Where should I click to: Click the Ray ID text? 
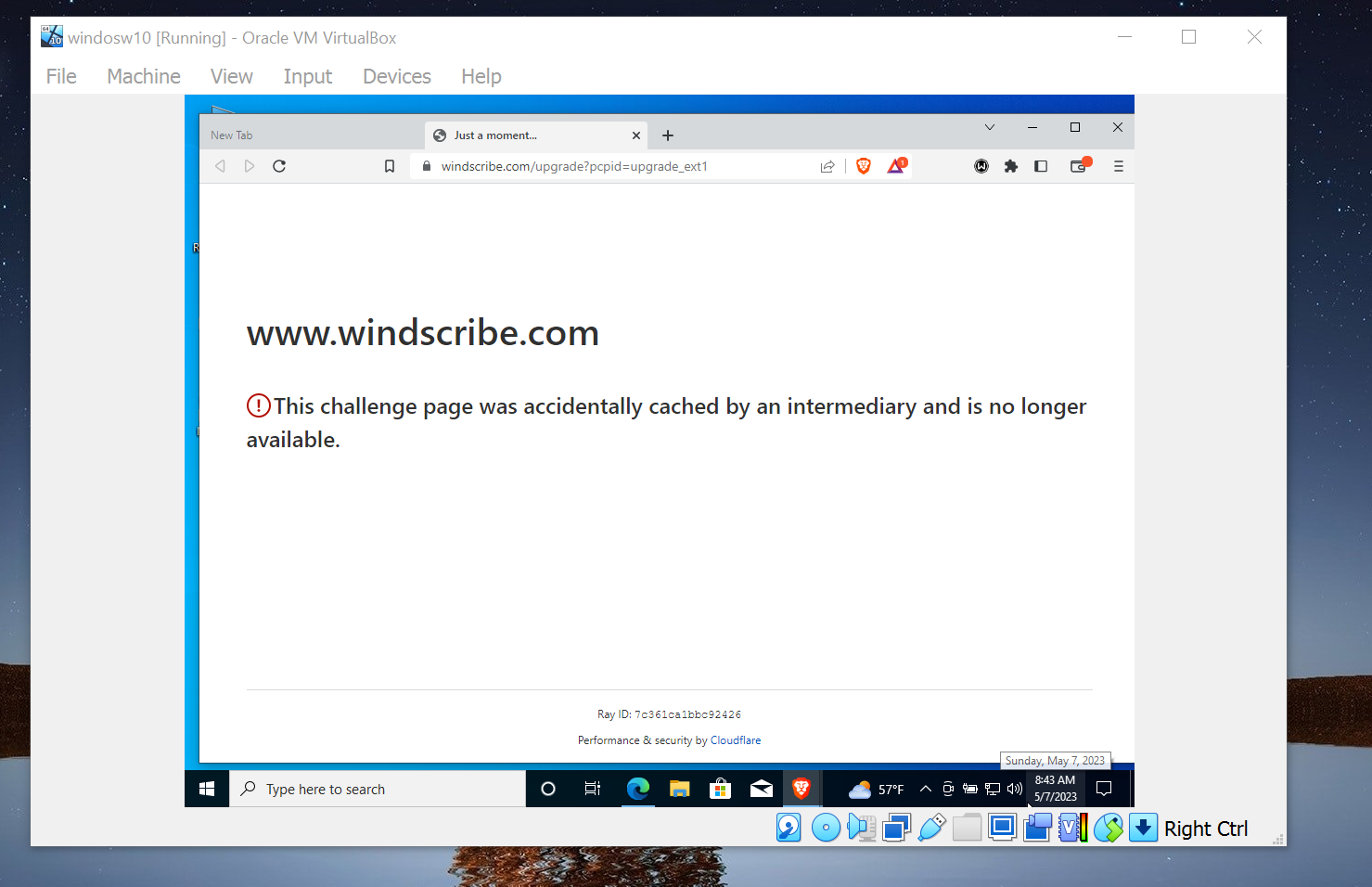669,714
